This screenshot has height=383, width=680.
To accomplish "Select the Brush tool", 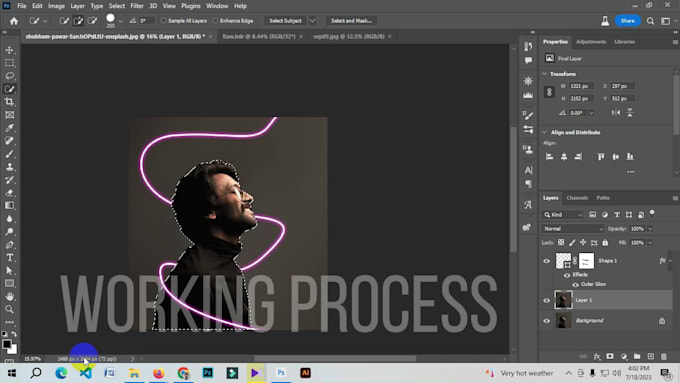I will click(x=9, y=154).
